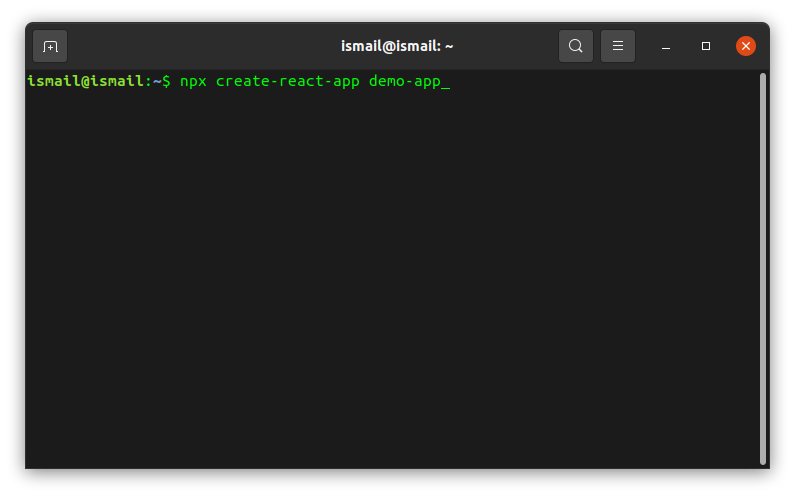The height and width of the screenshot is (497, 795).
Task: Click the dollar sign prompt symbol
Action: pyautogui.click(x=166, y=82)
